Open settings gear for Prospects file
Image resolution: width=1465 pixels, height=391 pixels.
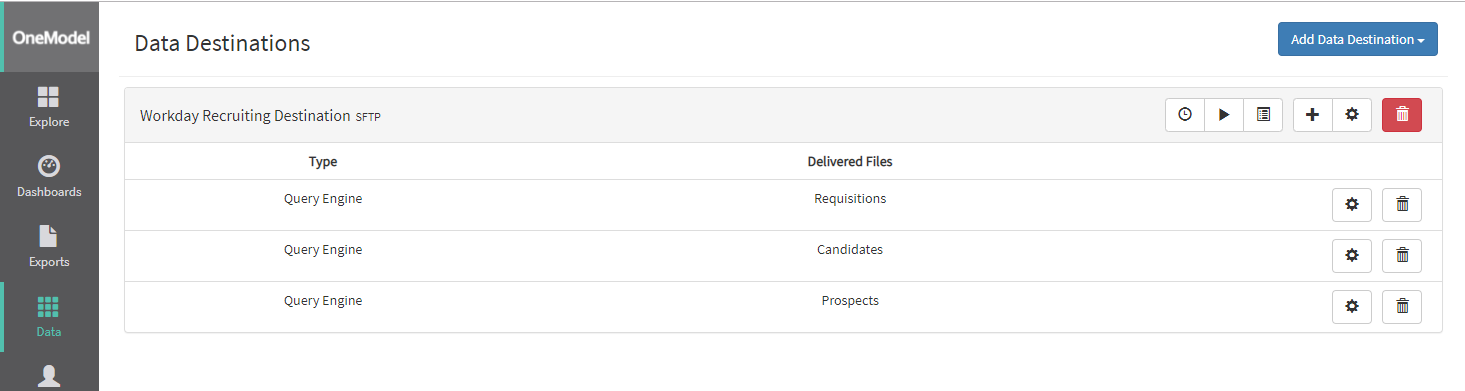(1352, 306)
